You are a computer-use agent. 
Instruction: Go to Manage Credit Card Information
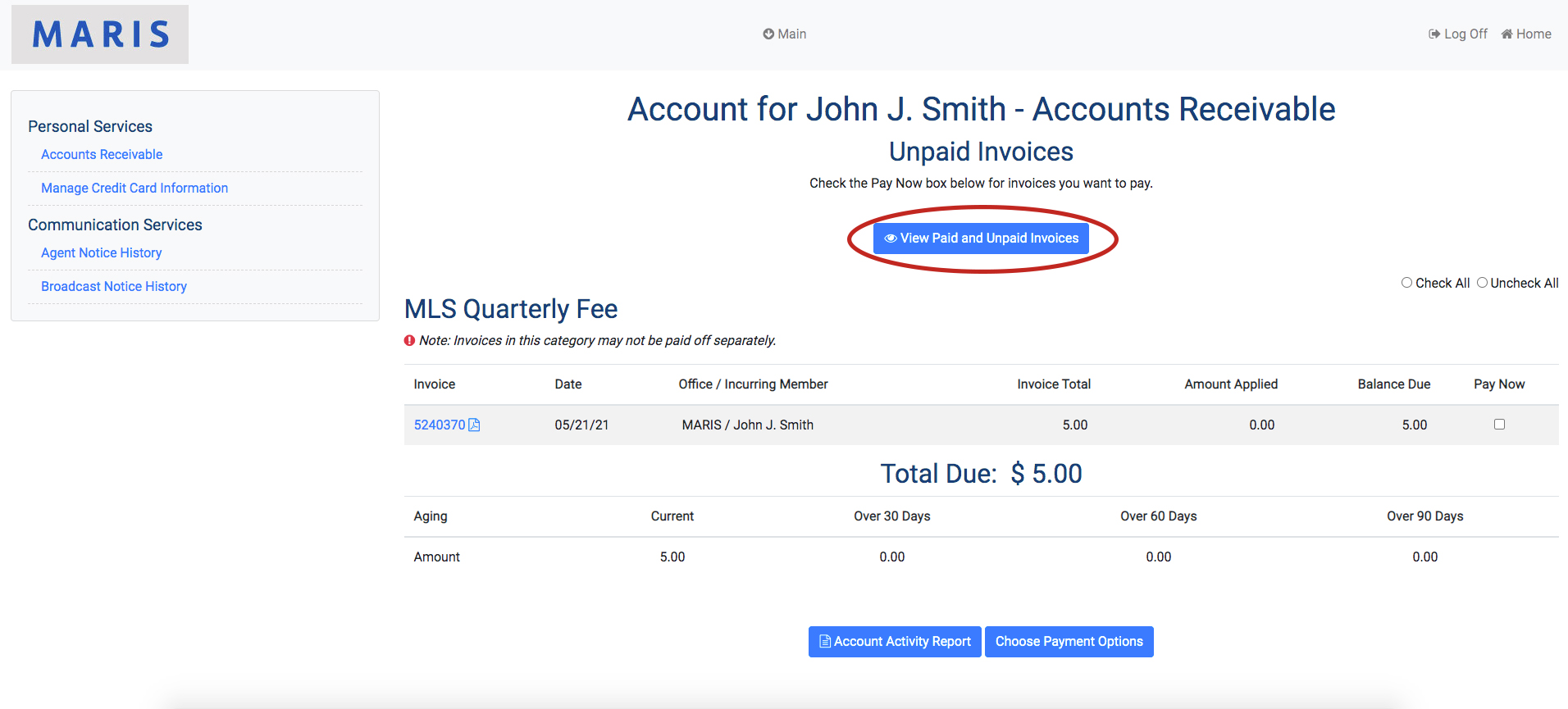click(x=134, y=189)
